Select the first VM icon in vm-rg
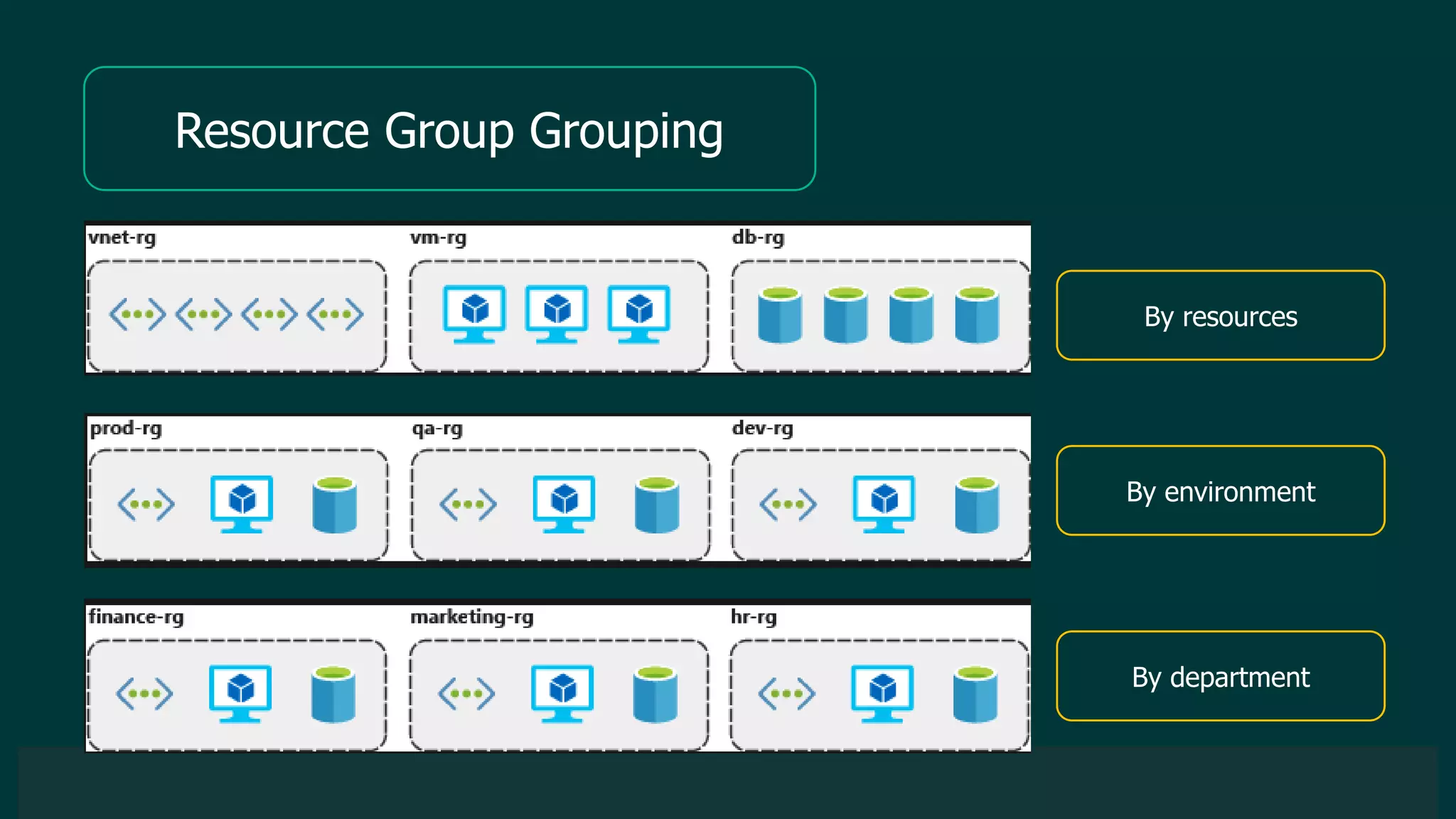The width and height of the screenshot is (1456, 819). pyautogui.click(x=474, y=314)
